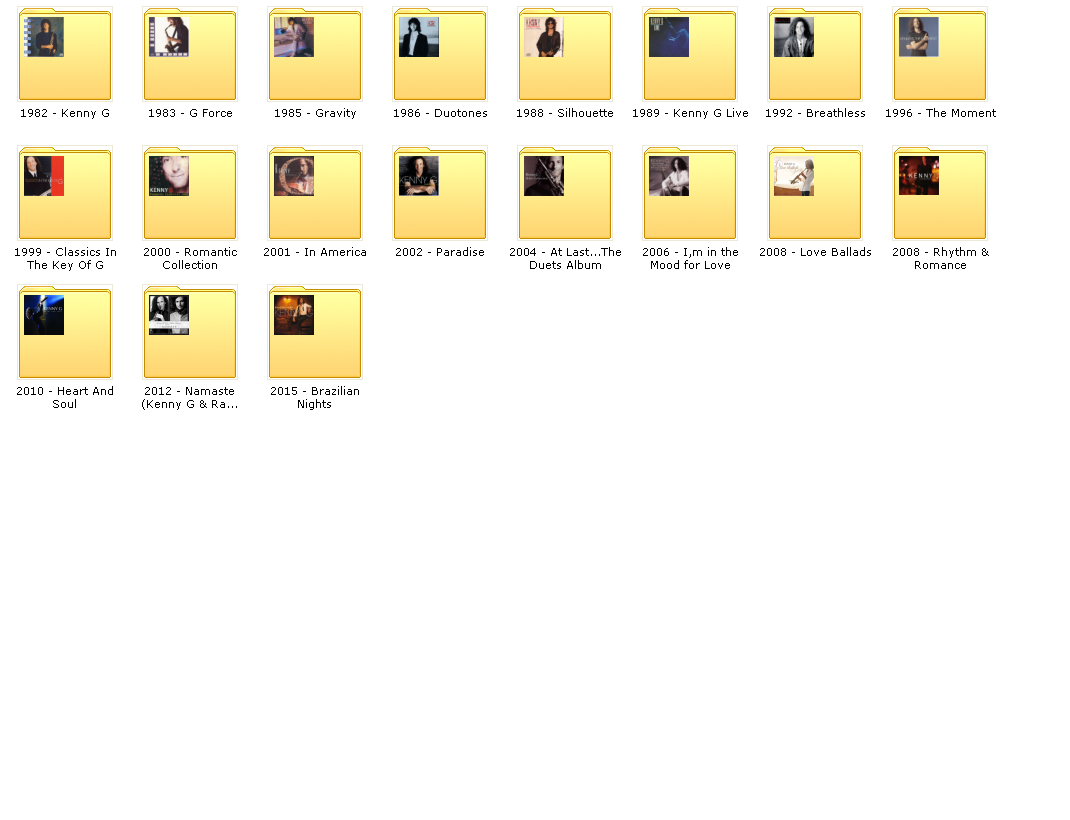Image resolution: width=1070 pixels, height=820 pixels.
Task: Select the 1988 - Silhouette folder icon
Action: 565,54
